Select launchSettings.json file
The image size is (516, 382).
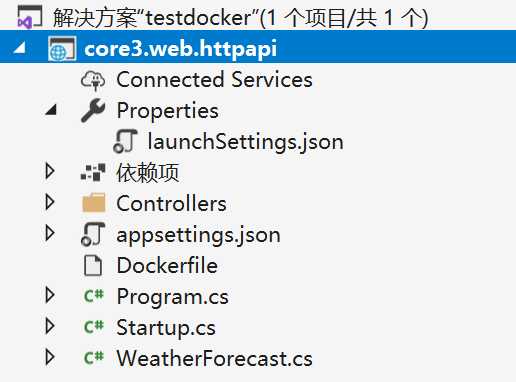[x=245, y=142]
